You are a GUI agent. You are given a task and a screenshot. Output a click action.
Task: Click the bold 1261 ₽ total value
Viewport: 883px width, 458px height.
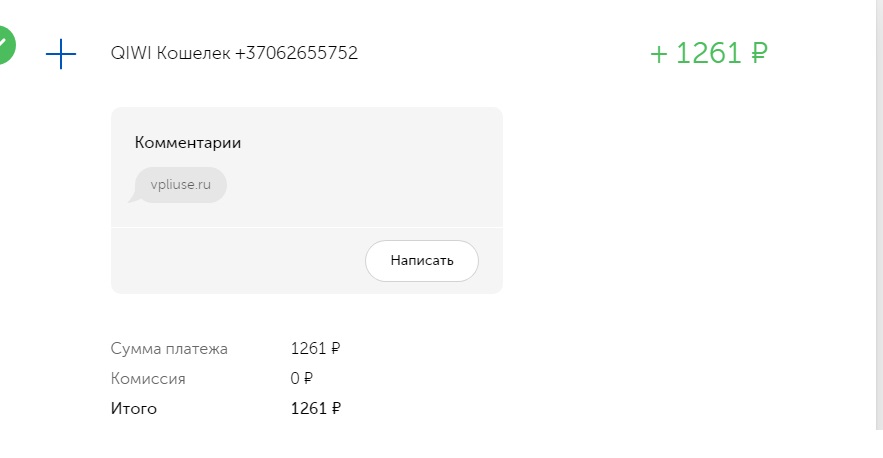coord(315,408)
